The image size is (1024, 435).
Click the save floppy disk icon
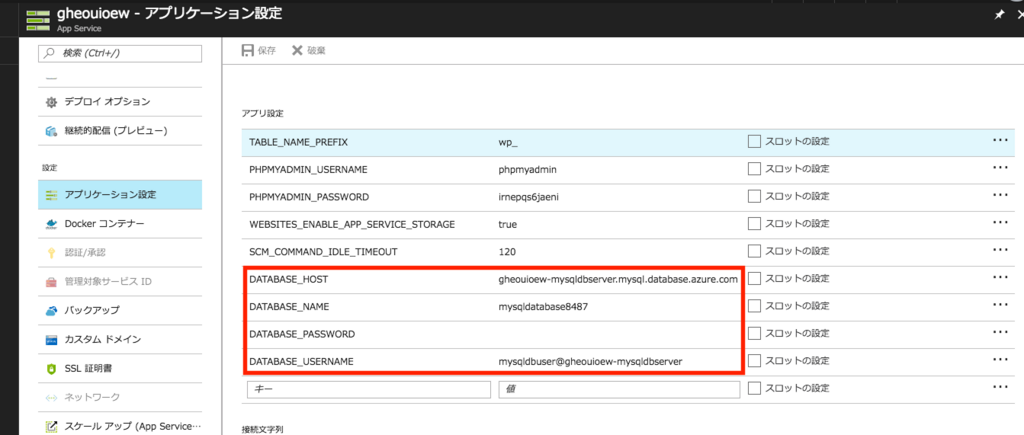tap(248, 50)
